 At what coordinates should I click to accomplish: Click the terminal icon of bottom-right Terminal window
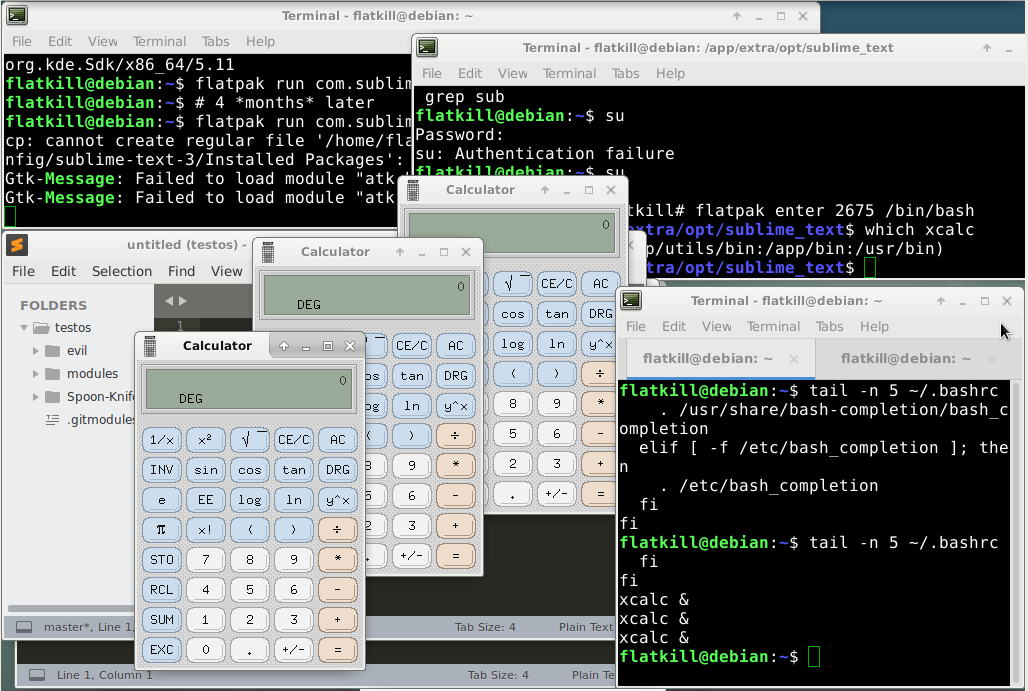pyautogui.click(x=631, y=300)
